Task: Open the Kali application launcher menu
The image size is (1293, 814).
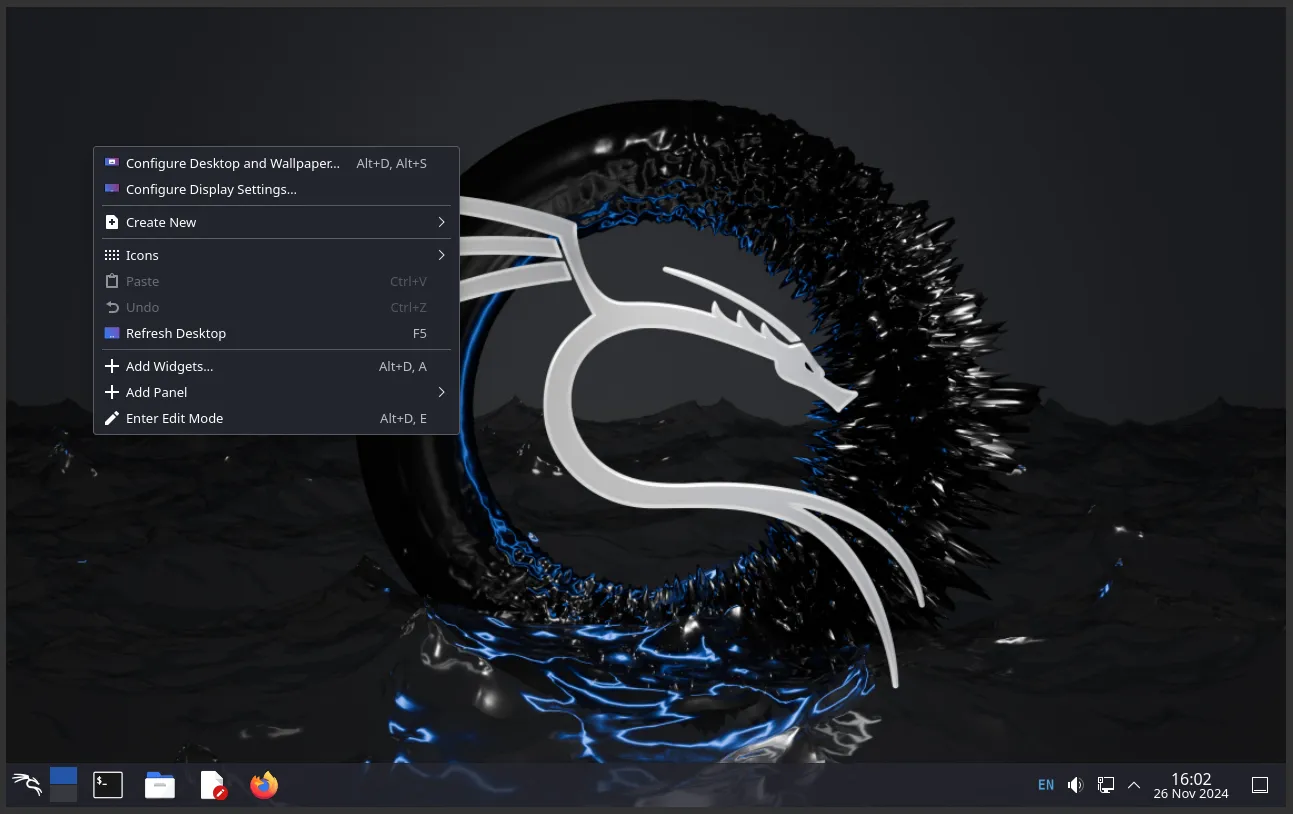Action: pos(27,785)
